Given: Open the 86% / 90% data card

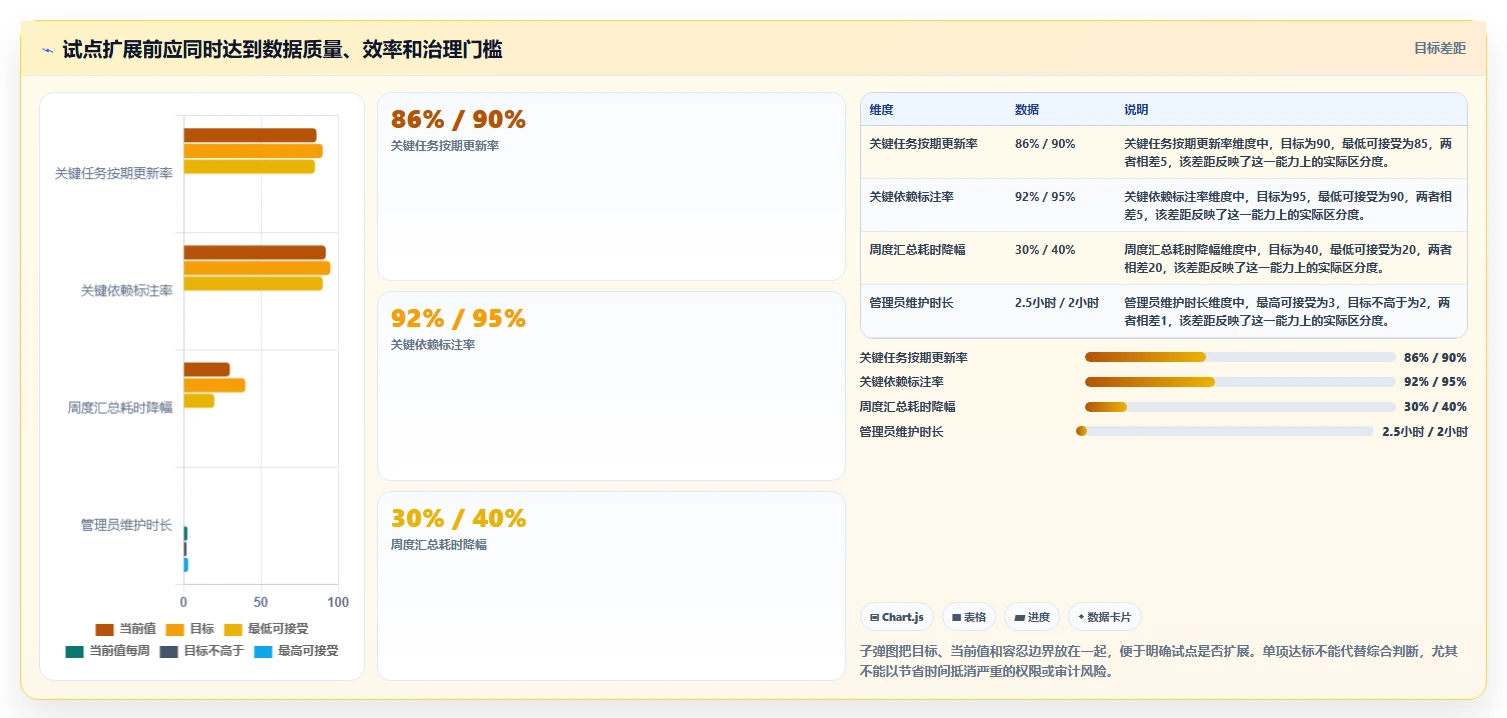Looking at the screenshot, I should tap(611, 186).
